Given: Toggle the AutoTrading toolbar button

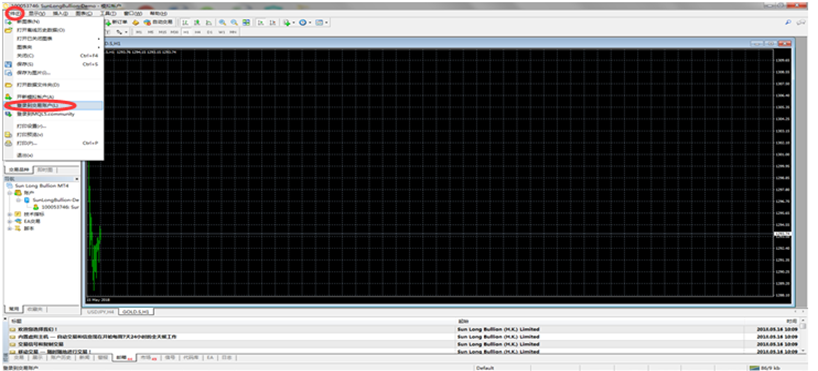Looking at the screenshot, I should pyautogui.click(x=158, y=22).
